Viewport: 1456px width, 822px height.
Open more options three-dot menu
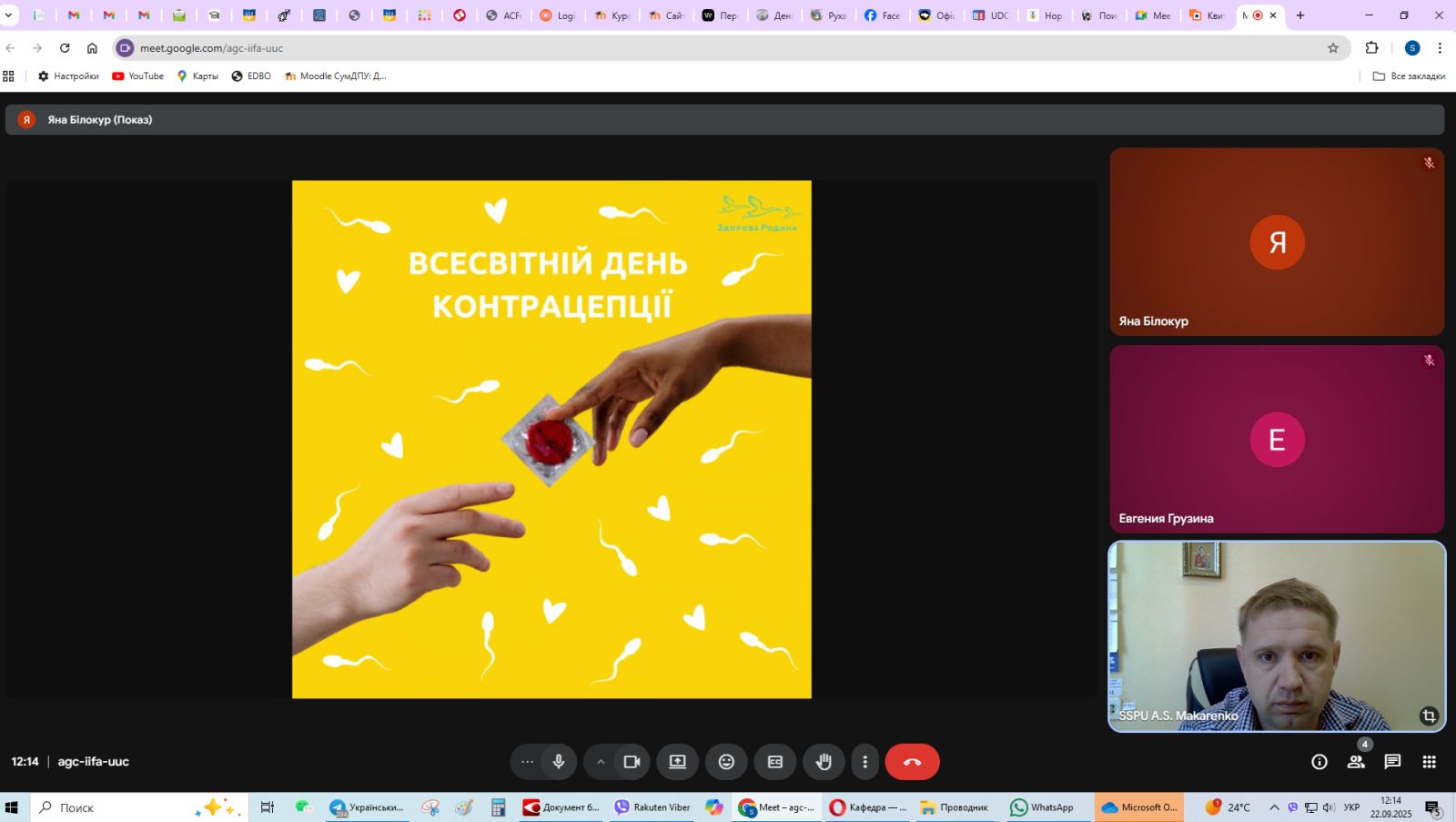point(864,762)
